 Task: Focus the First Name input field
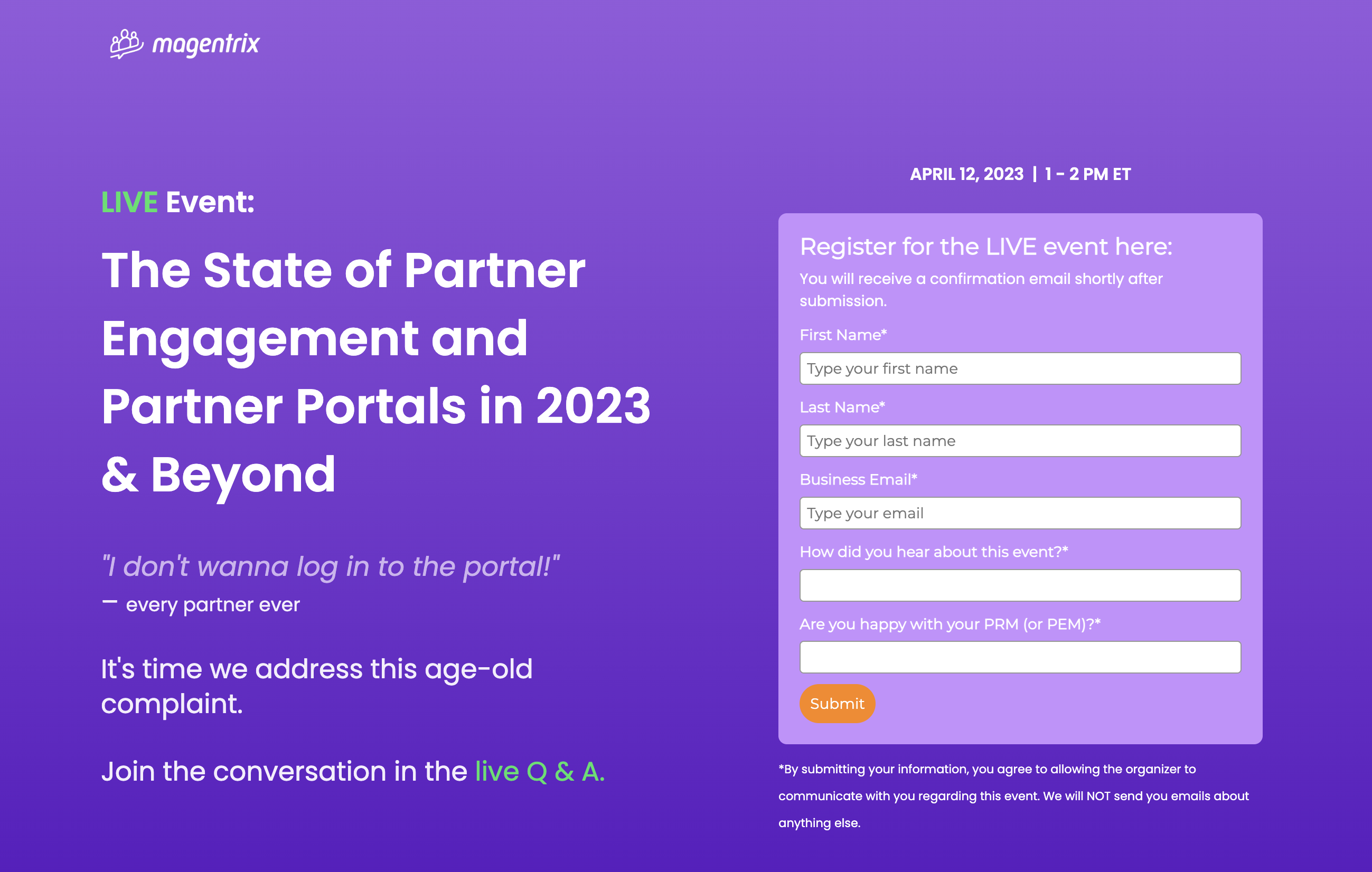(x=1020, y=368)
